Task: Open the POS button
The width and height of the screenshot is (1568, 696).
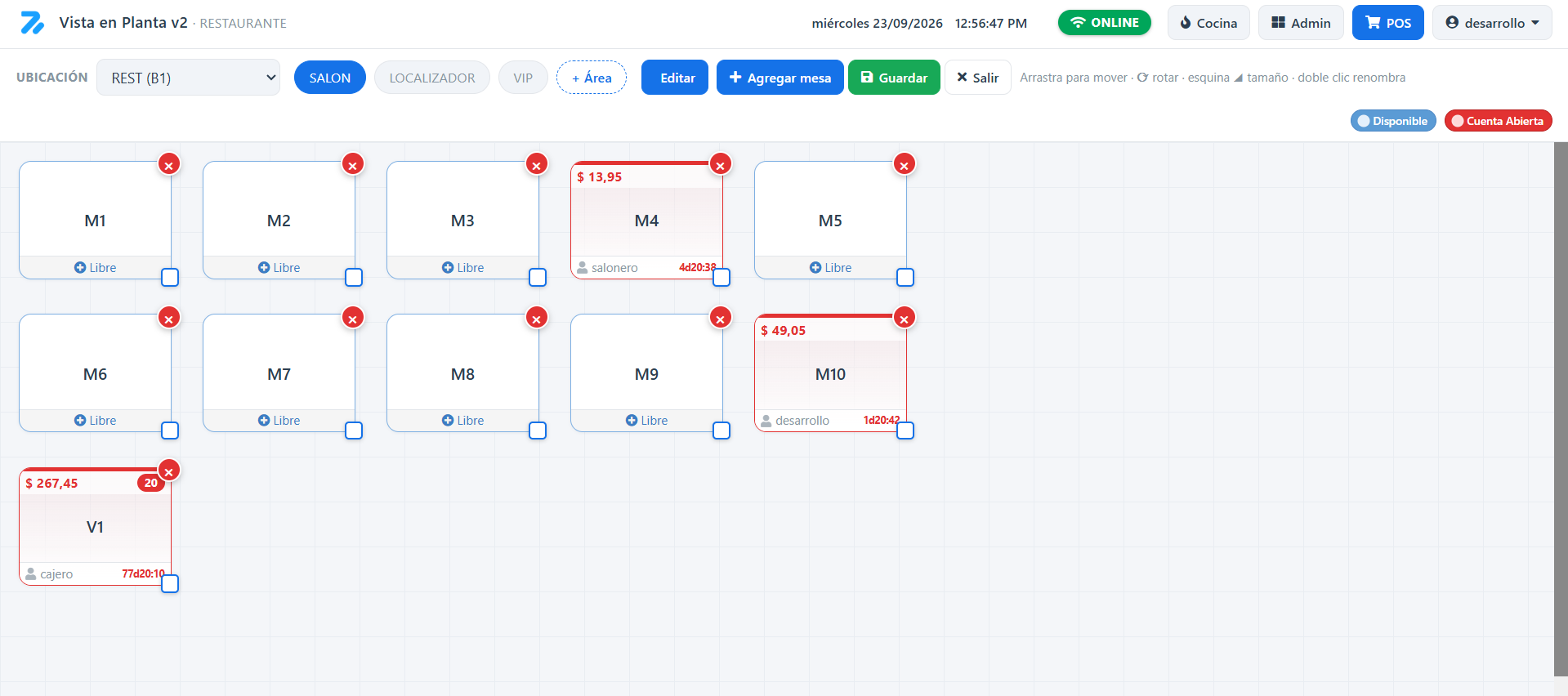Action: coord(1388,23)
